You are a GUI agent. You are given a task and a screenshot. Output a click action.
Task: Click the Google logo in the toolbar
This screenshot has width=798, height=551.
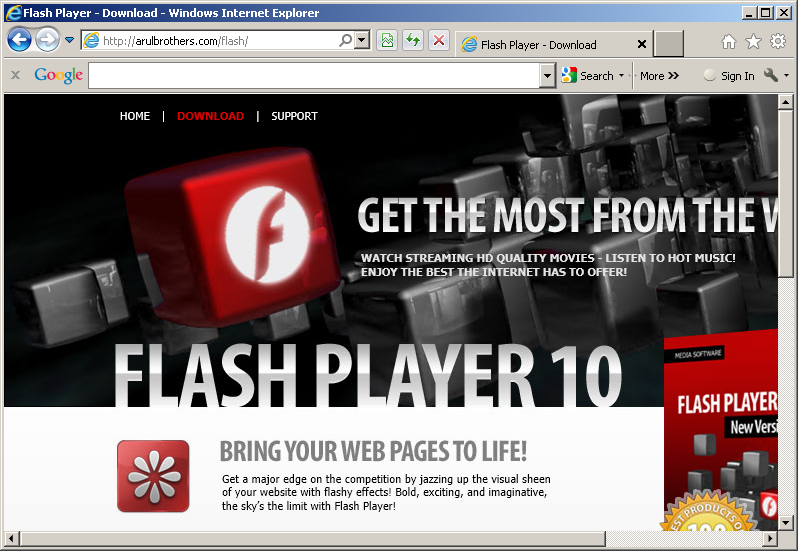tap(59, 75)
